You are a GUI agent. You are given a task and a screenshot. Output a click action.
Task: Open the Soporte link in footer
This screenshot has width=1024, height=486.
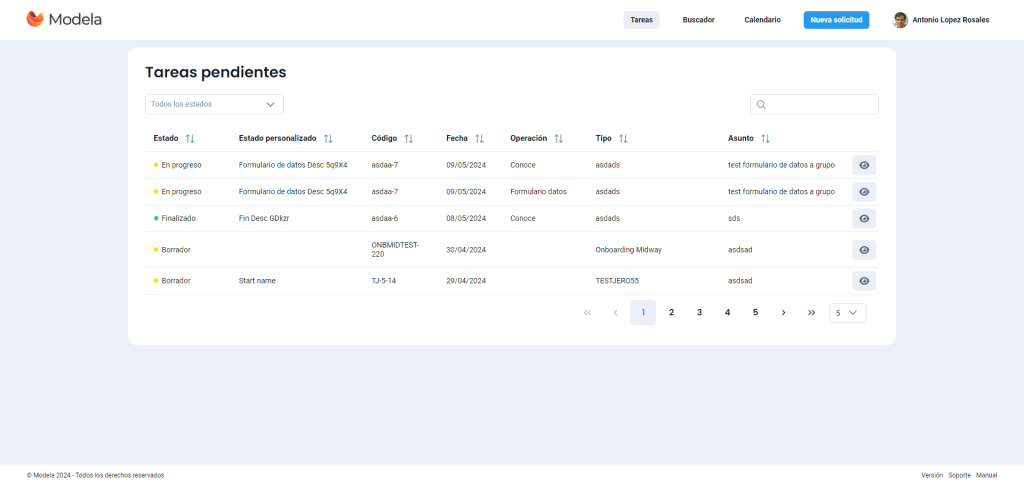pos(959,475)
